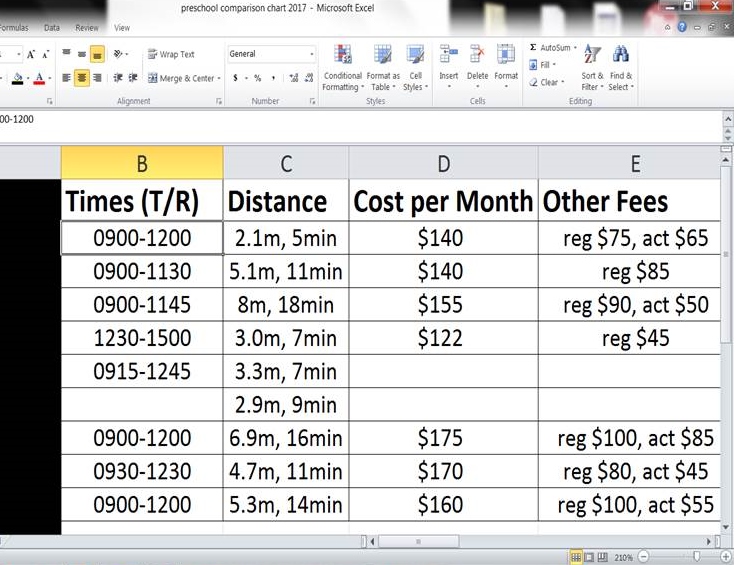
Task: Click the horizontal scrollbar thumb
Action: click(418, 541)
